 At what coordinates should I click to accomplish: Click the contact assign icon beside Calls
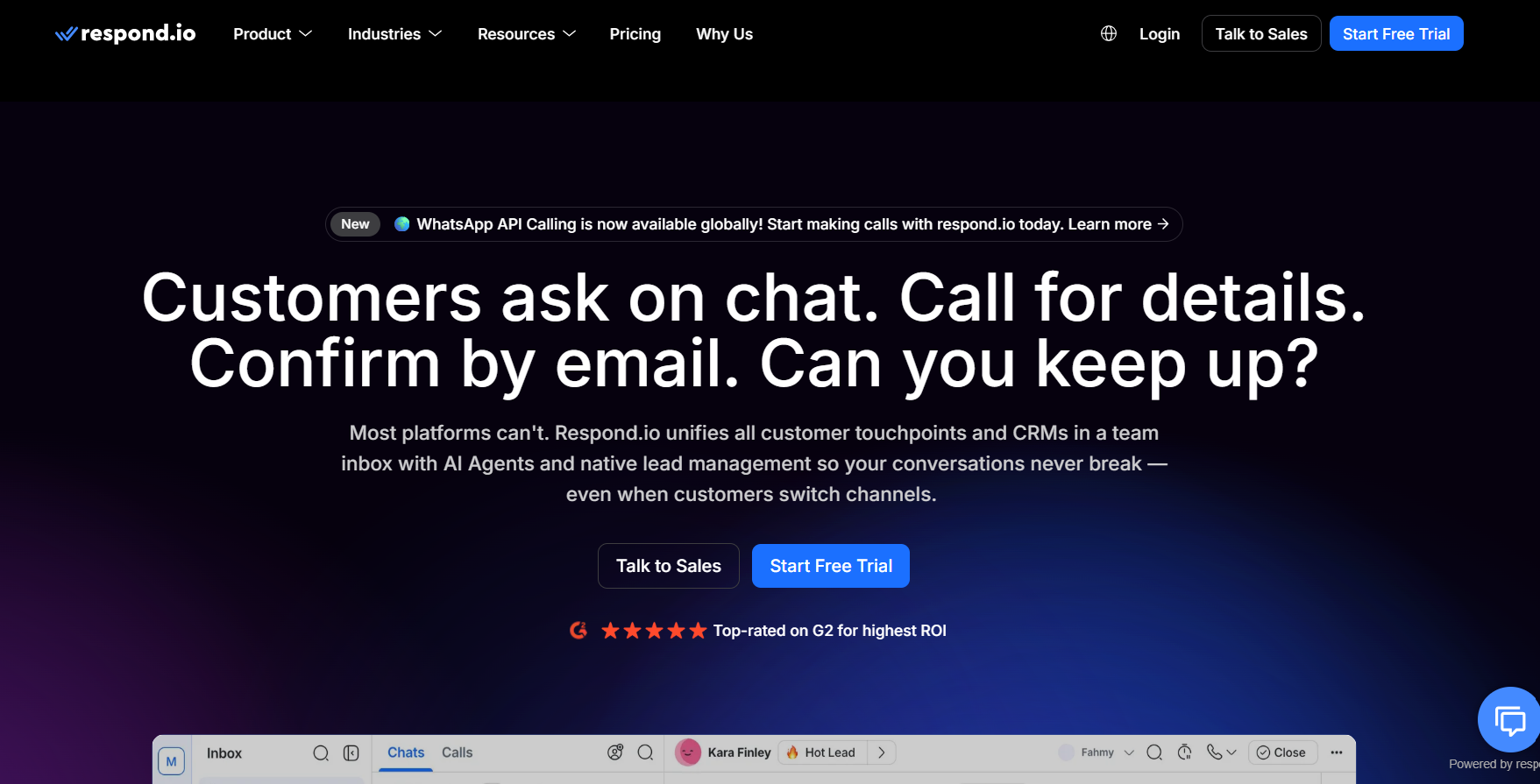(x=615, y=752)
